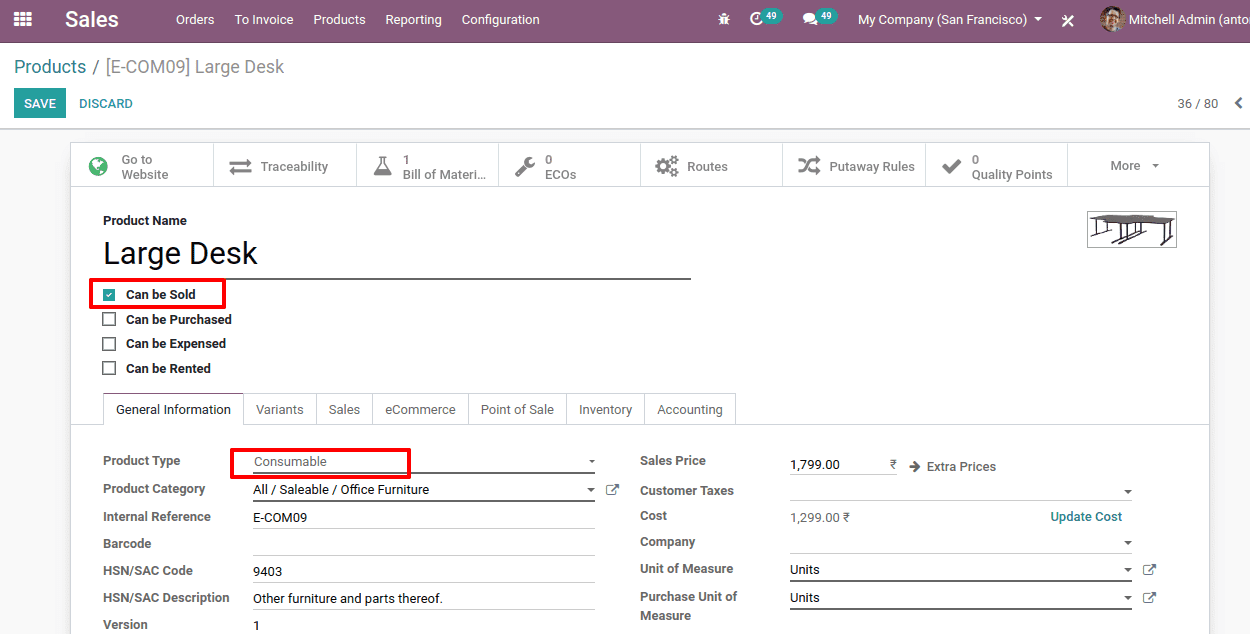Screen dimensions: 1250x634
Task: Uncheck the Can be Sold checkbox
Action: pos(109,295)
